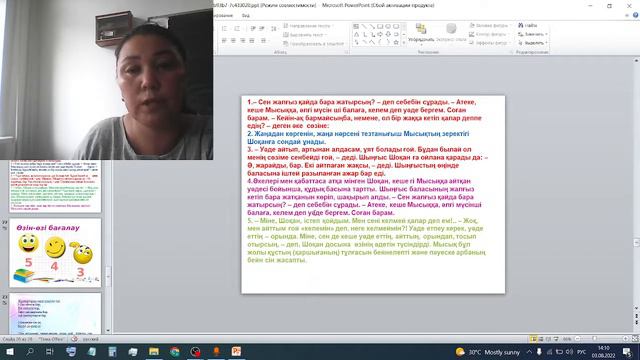Select the Arrow line shape
This screenshot has height=360, width=640.
pos(372,27)
